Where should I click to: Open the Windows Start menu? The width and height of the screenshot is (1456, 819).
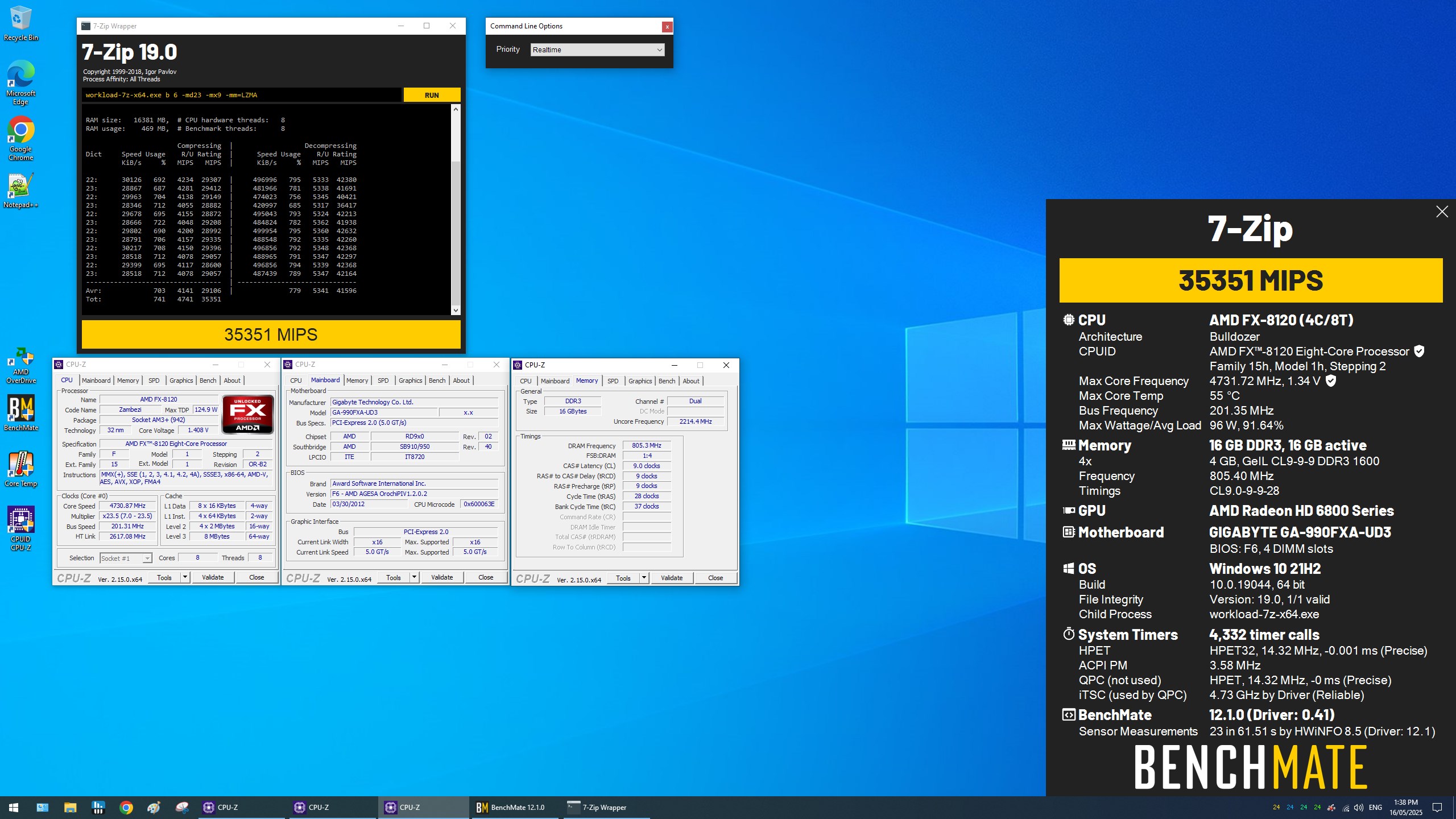coord(14,807)
